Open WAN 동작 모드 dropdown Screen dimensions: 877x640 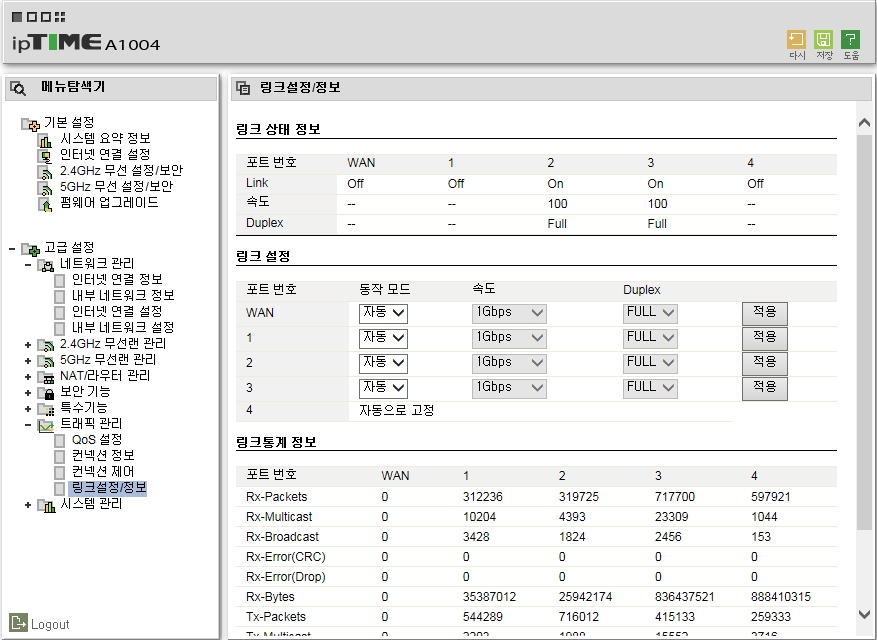[x=383, y=313]
